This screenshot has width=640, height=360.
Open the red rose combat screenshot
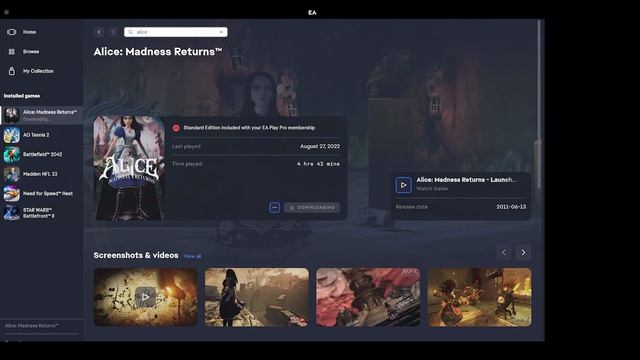pyautogui.click(x=368, y=297)
